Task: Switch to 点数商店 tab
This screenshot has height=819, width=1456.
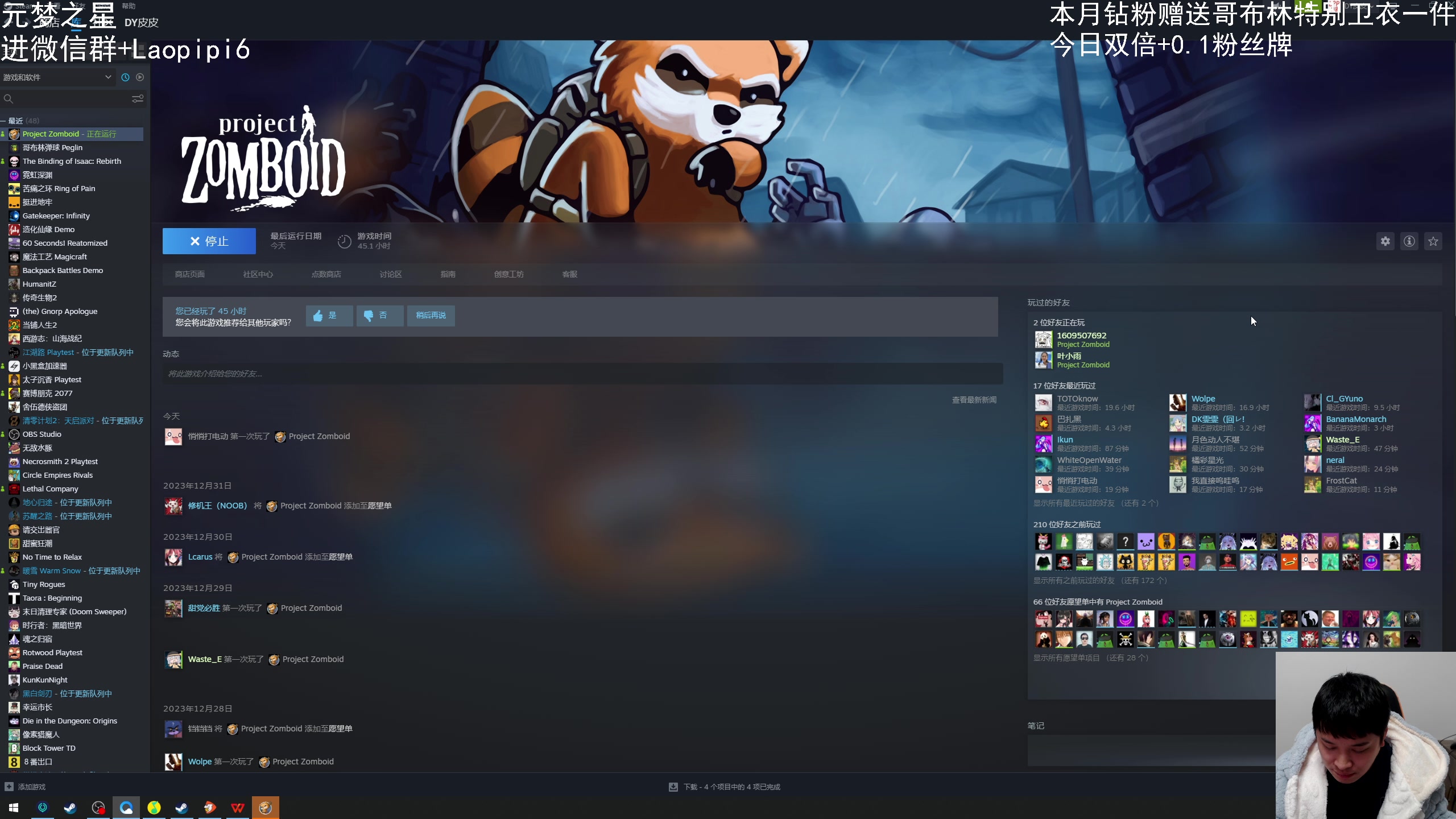Action: tap(326, 274)
